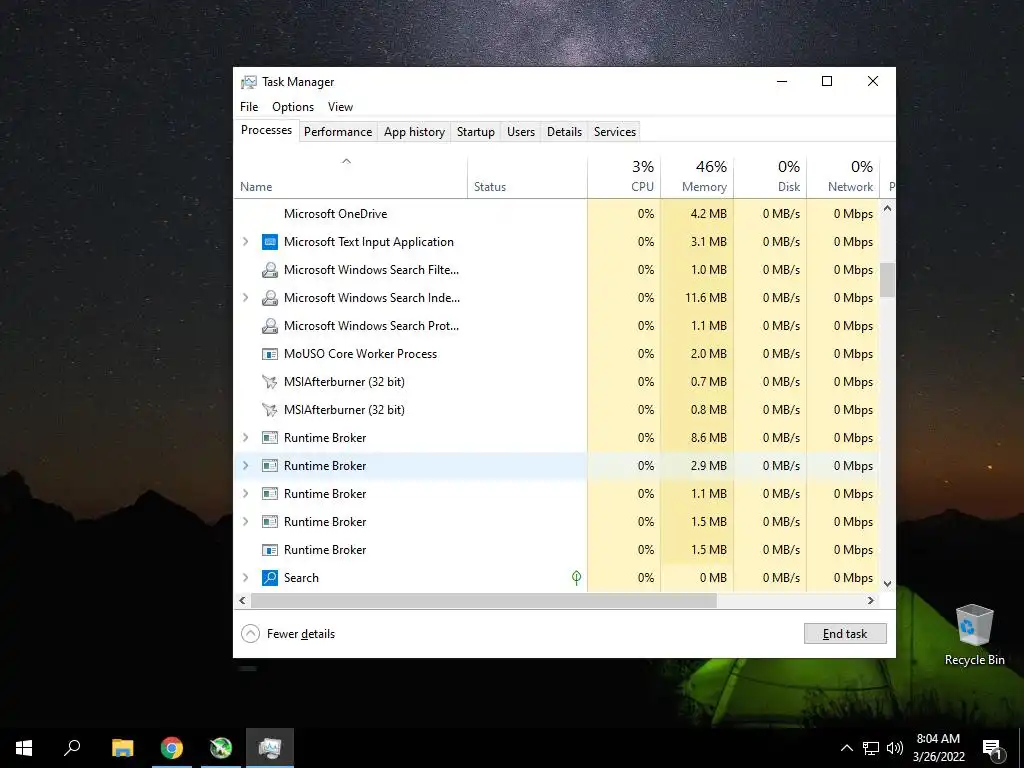
Task: Select the Microsoft OneDrive process row
Action: click(x=556, y=214)
